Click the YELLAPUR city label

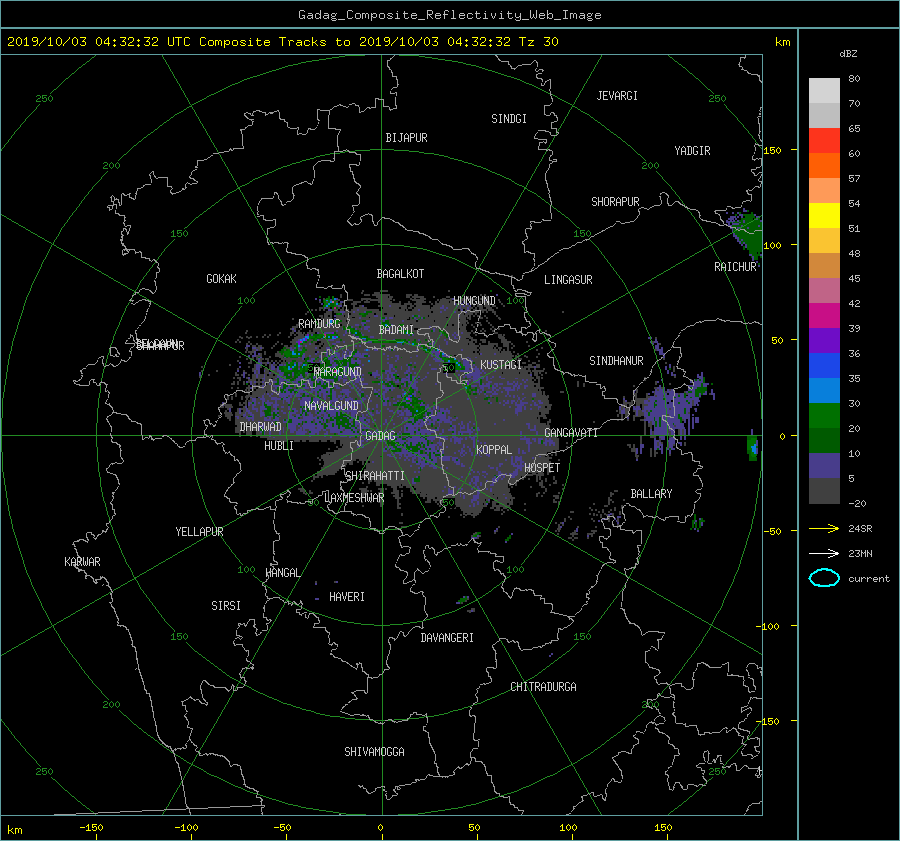(x=199, y=532)
